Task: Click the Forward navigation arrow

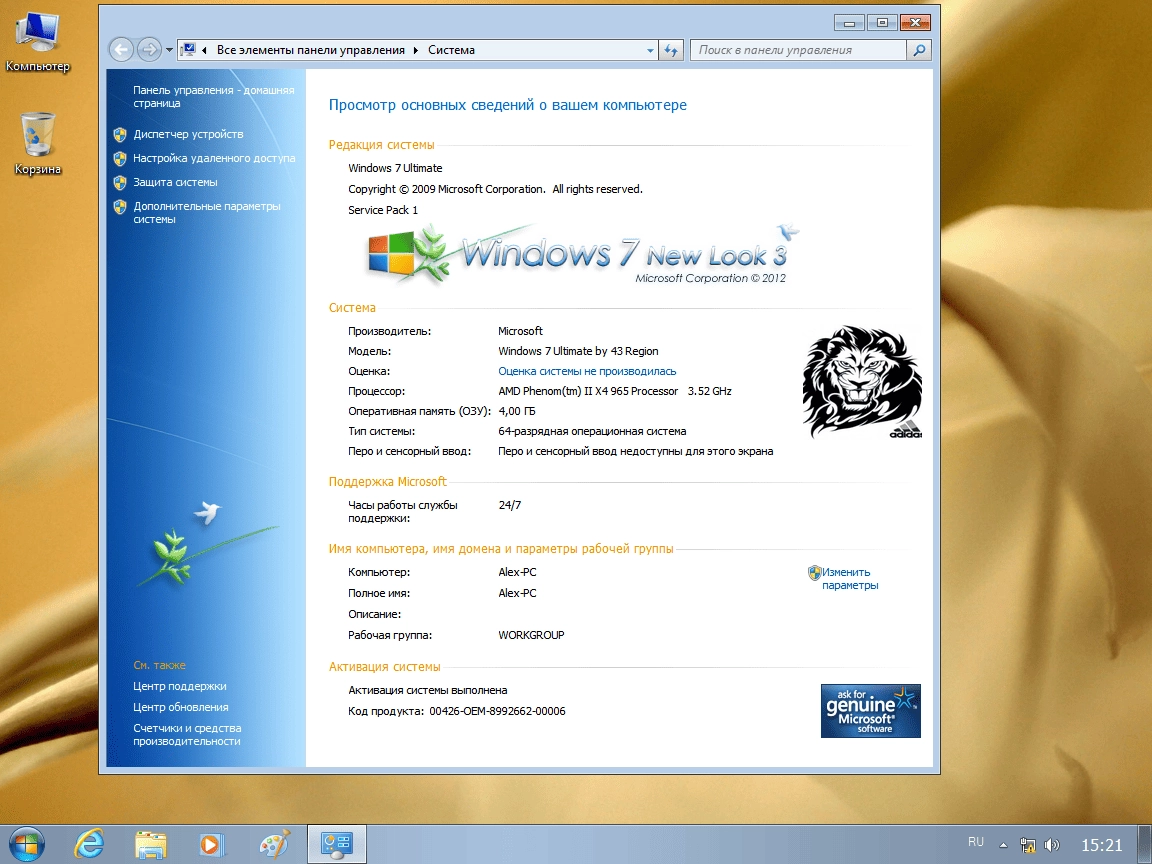Action: [x=149, y=50]
